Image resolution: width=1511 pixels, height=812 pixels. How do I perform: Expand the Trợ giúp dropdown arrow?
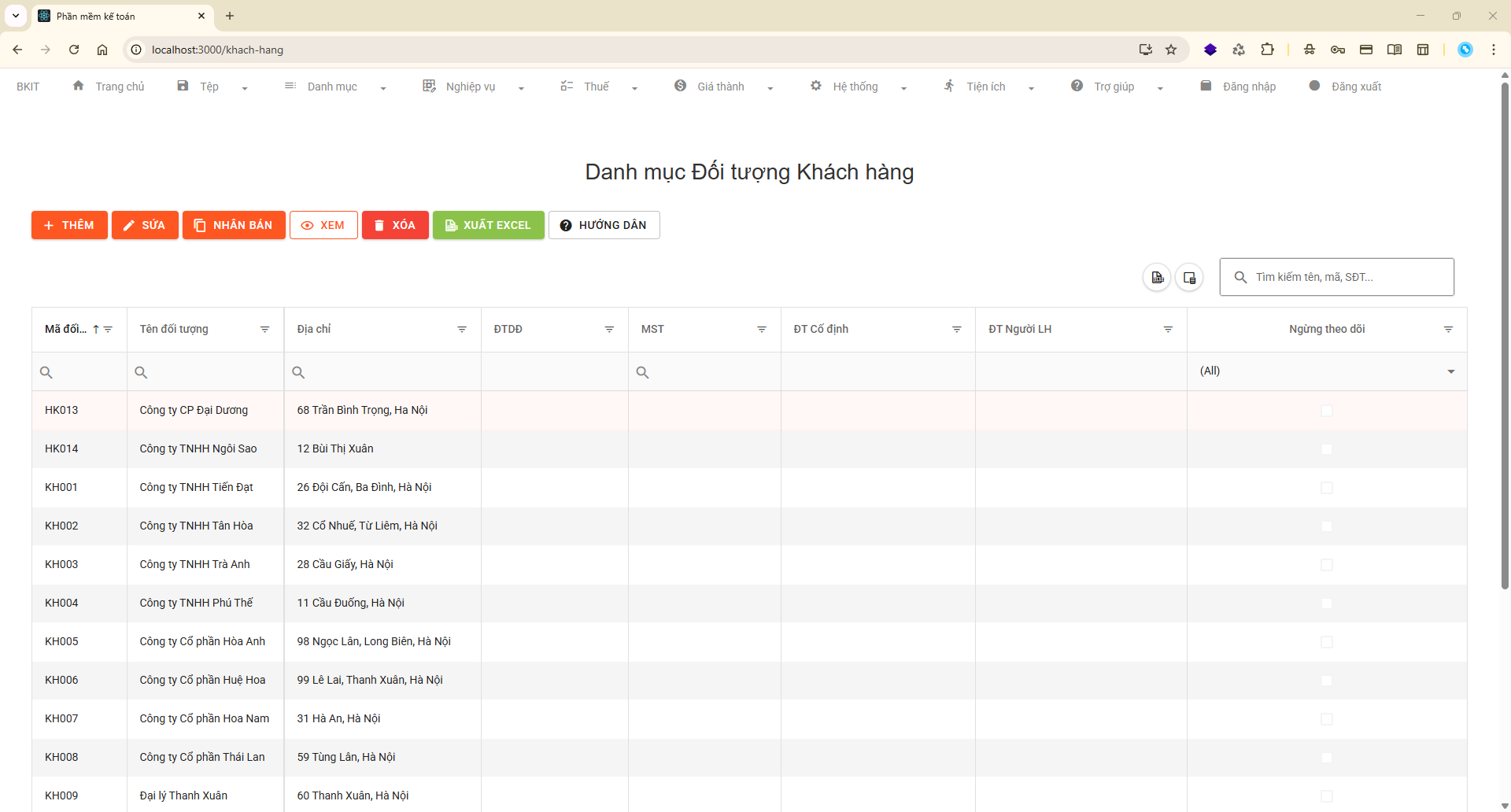click(x=1160, y=88)
